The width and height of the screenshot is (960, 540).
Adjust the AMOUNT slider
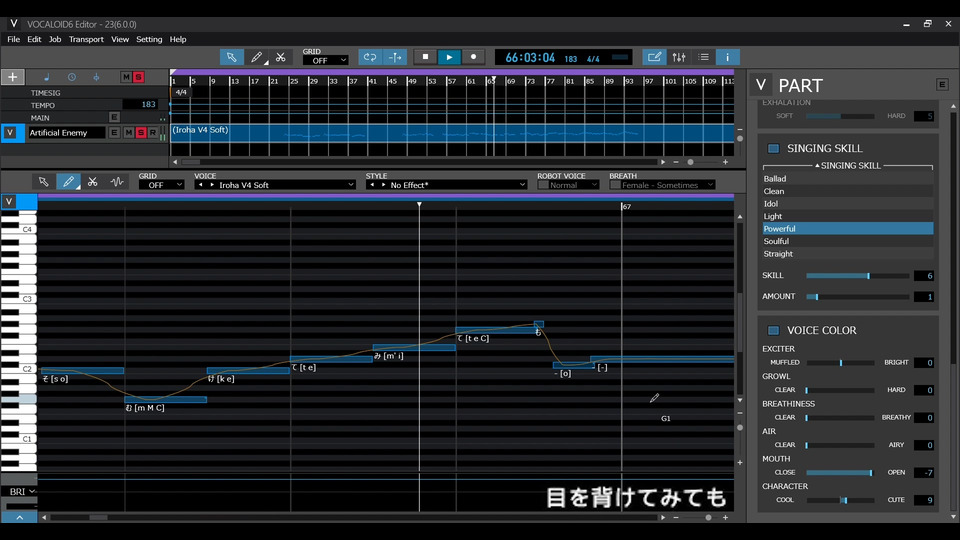[857, 296]
